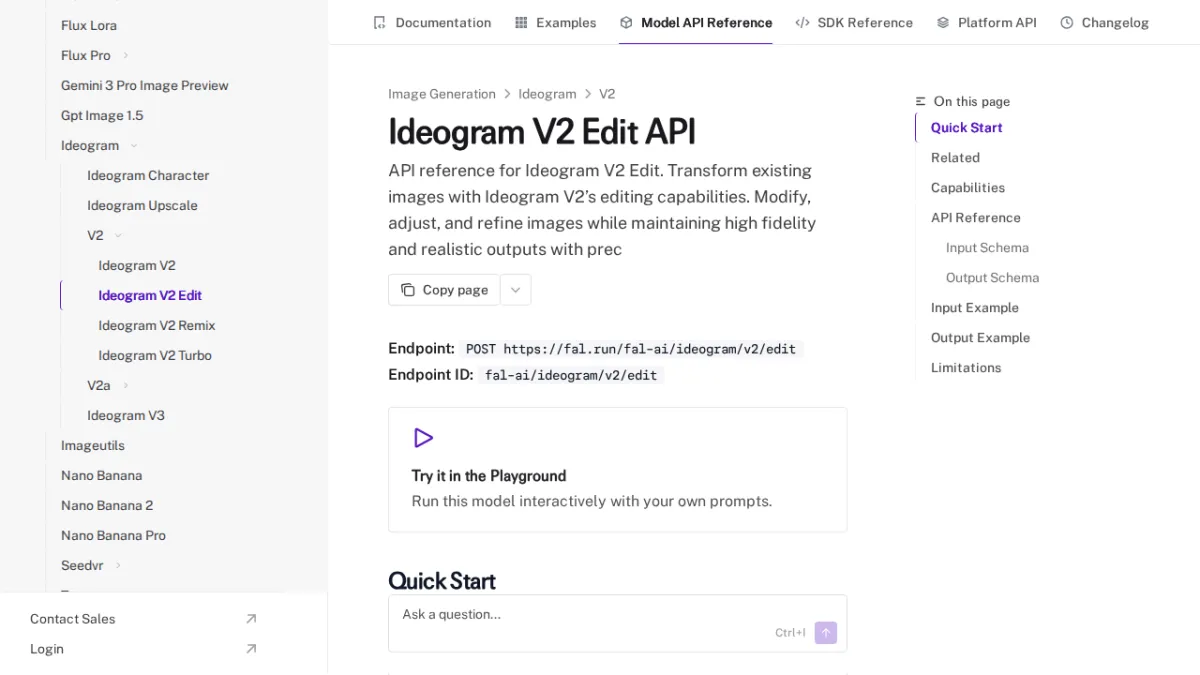Open Imageutils in sidebar
The width and height of the screenshot is (1200, 675).
pyautogui.click(x=93, y=445)
